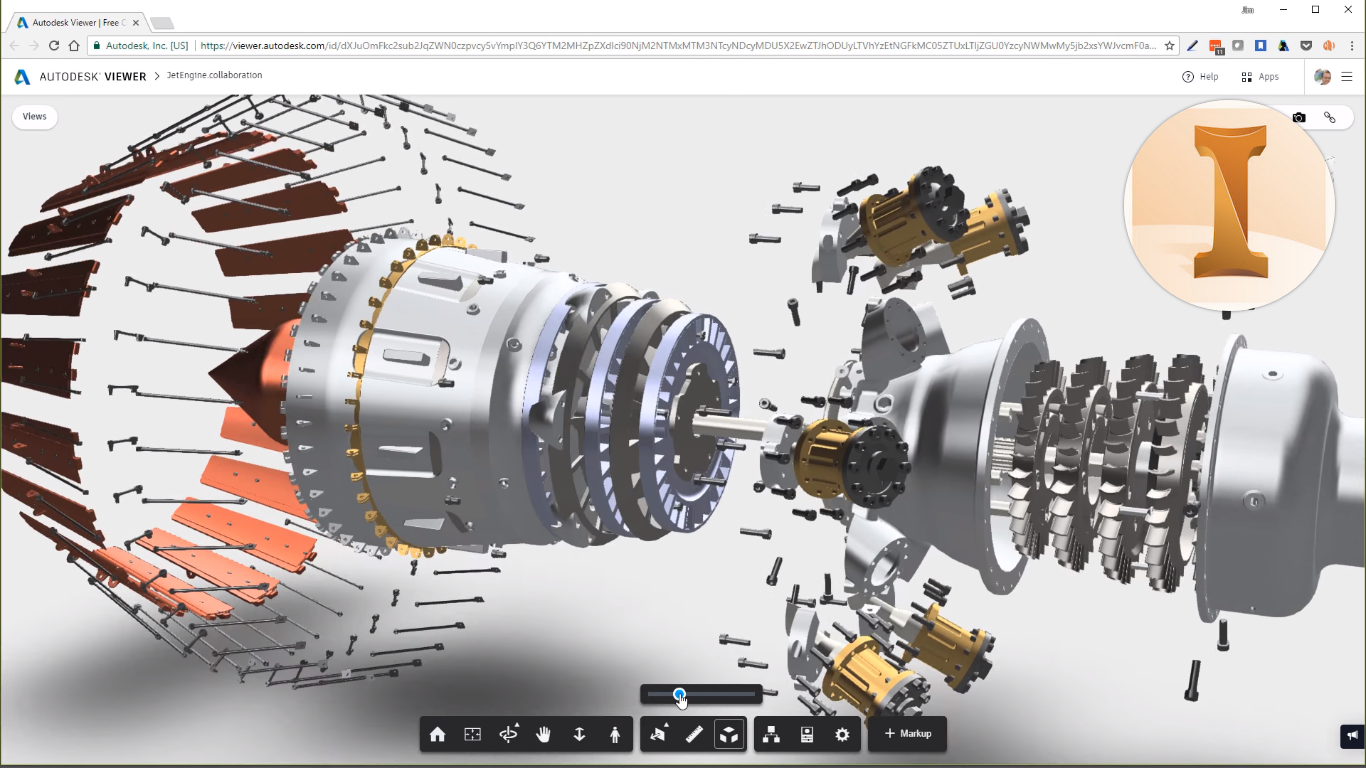Image resolution: width=1366 pixels, height=768 pixels.
Task: Click the user profile avatar
Action: click(x=1322, y=77)
